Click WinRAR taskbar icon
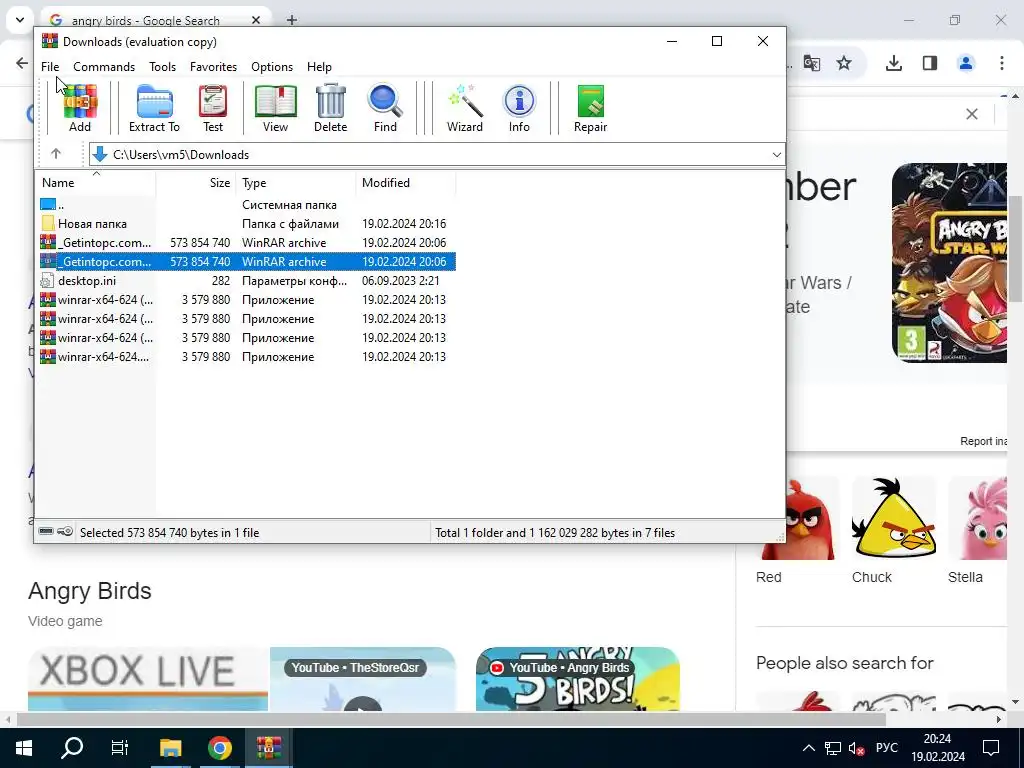This screenshot has width=1024, height=768. tap(268, 748)
